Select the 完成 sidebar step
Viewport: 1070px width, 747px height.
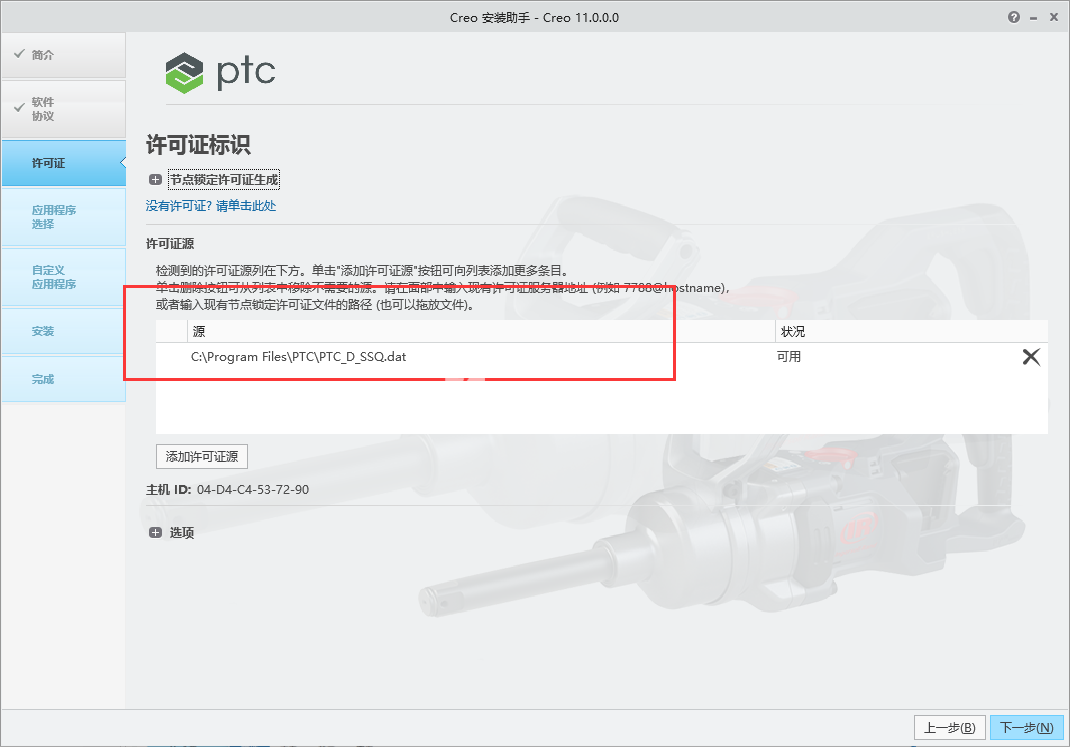(x=63, y=379)
